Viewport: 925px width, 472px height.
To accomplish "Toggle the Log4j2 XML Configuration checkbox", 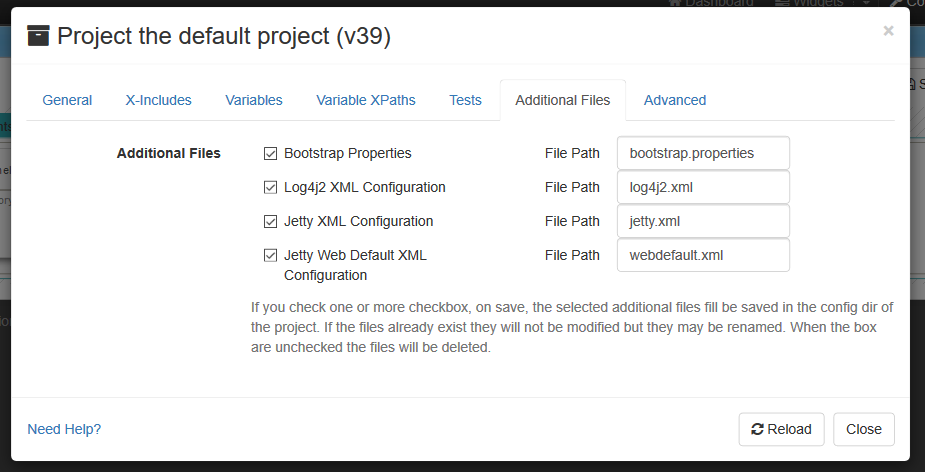I will (270, 187).
